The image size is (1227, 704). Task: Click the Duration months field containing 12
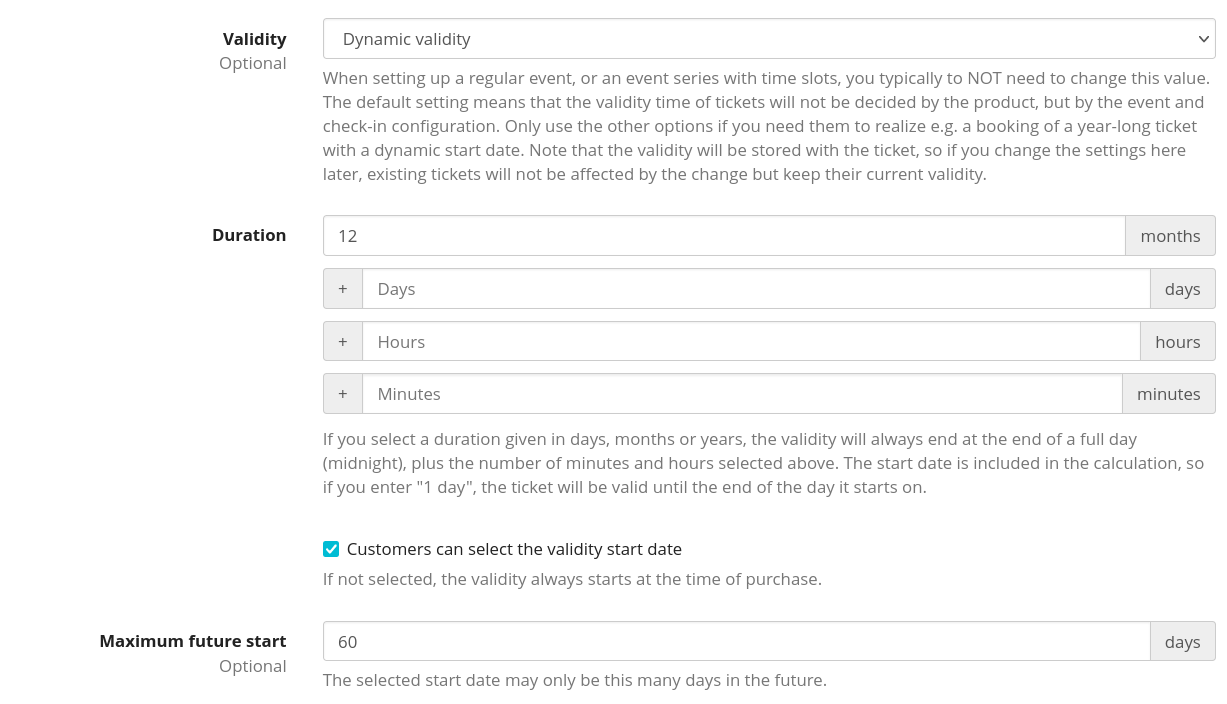(724, 236)
